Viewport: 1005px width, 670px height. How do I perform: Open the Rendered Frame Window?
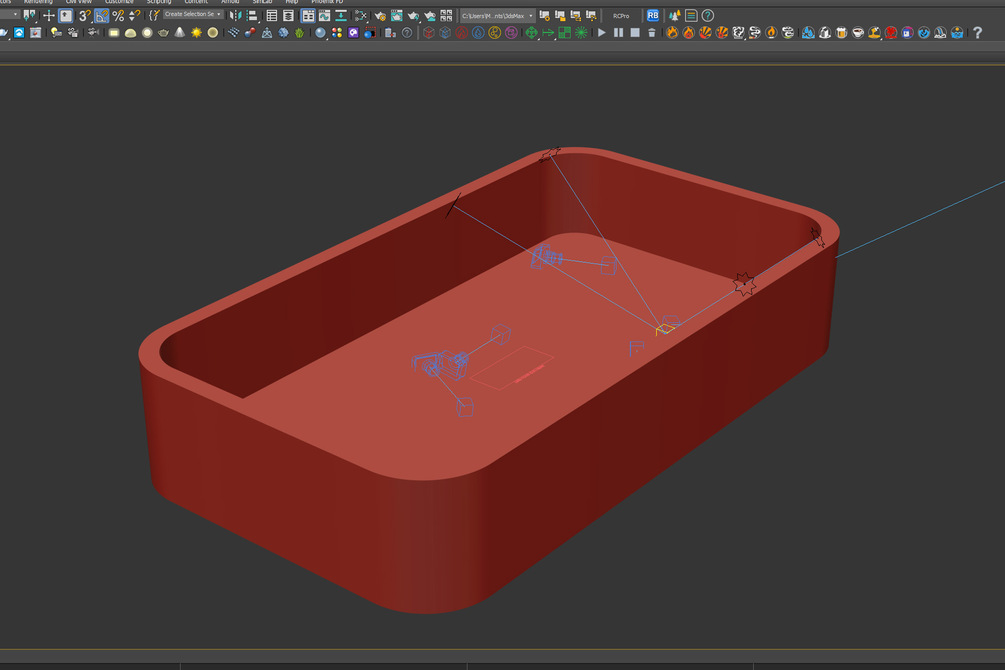point(397,15)
